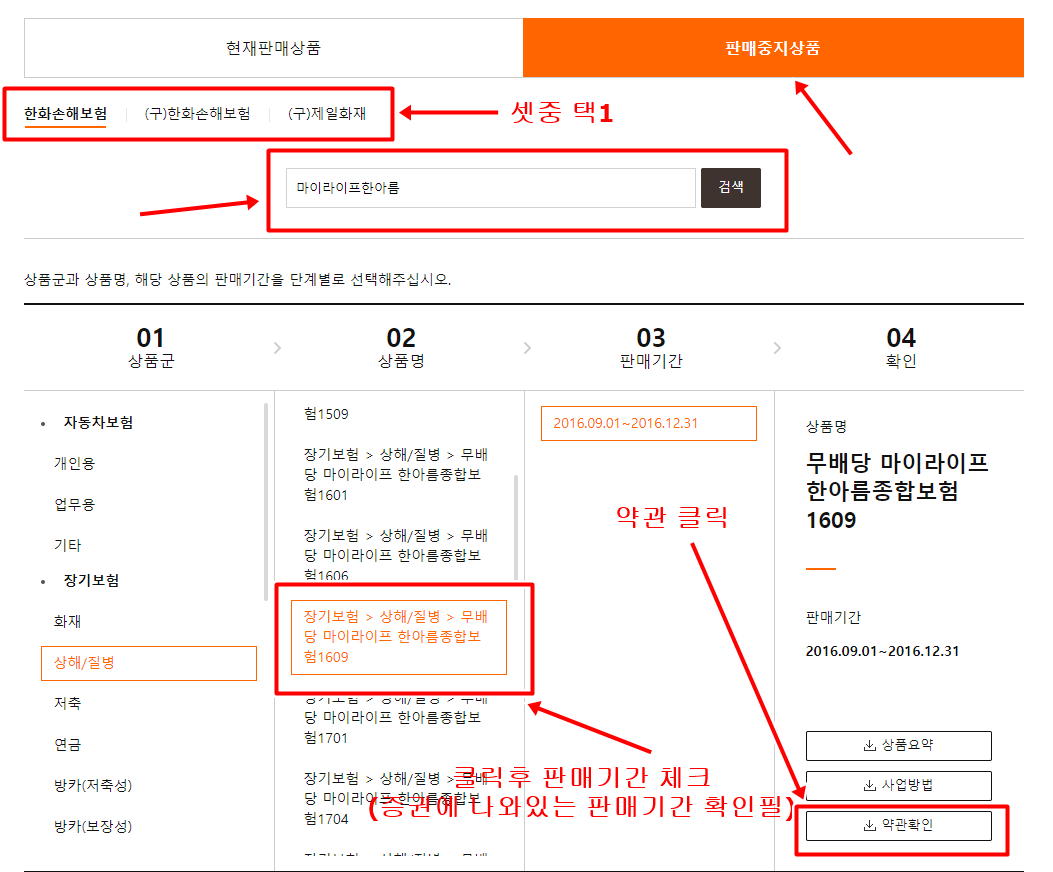Click the 03 판매기간 step header
The image size is (1053, 872).
(651, 347)
